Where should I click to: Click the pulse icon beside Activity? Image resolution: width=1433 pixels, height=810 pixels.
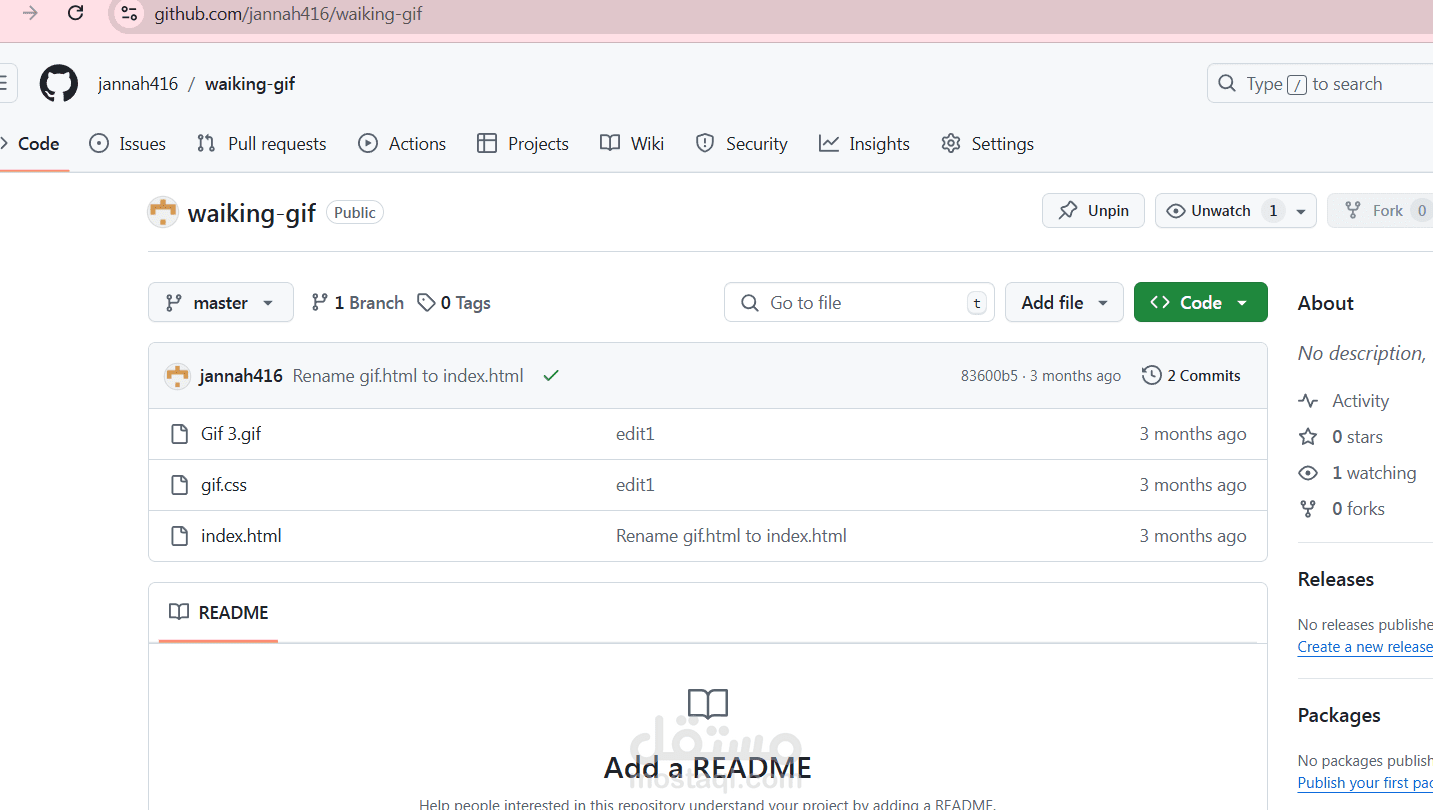tap(1308, 401)
